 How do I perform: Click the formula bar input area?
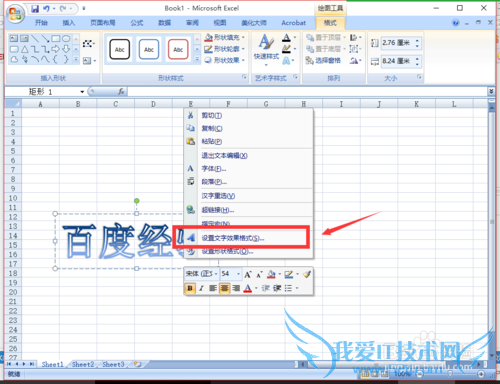point(307,92)
